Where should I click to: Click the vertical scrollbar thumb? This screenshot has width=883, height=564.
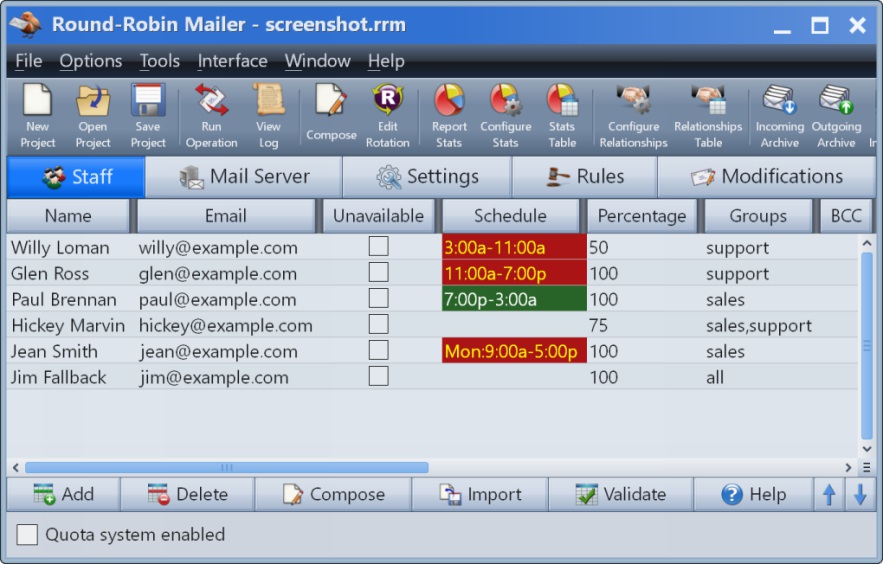point(867,346)
